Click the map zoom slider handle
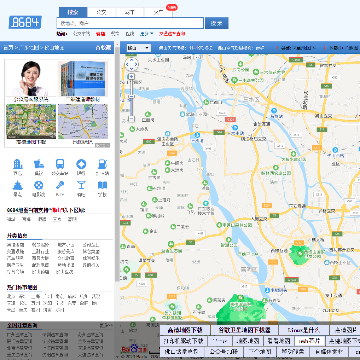Screen dimensions: 360x360 click(x=132, y=97)
